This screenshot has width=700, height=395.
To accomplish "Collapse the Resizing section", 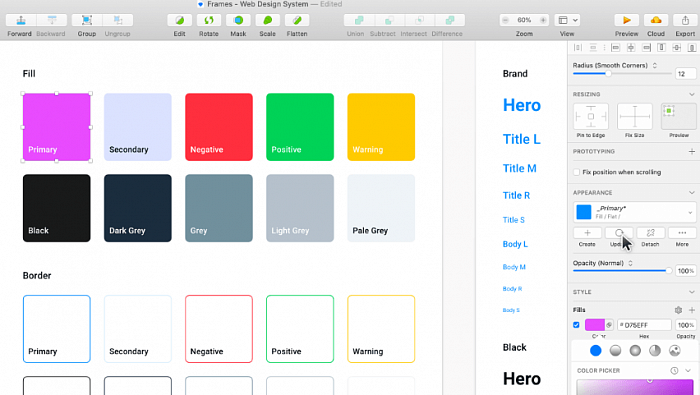I will 692,94.
